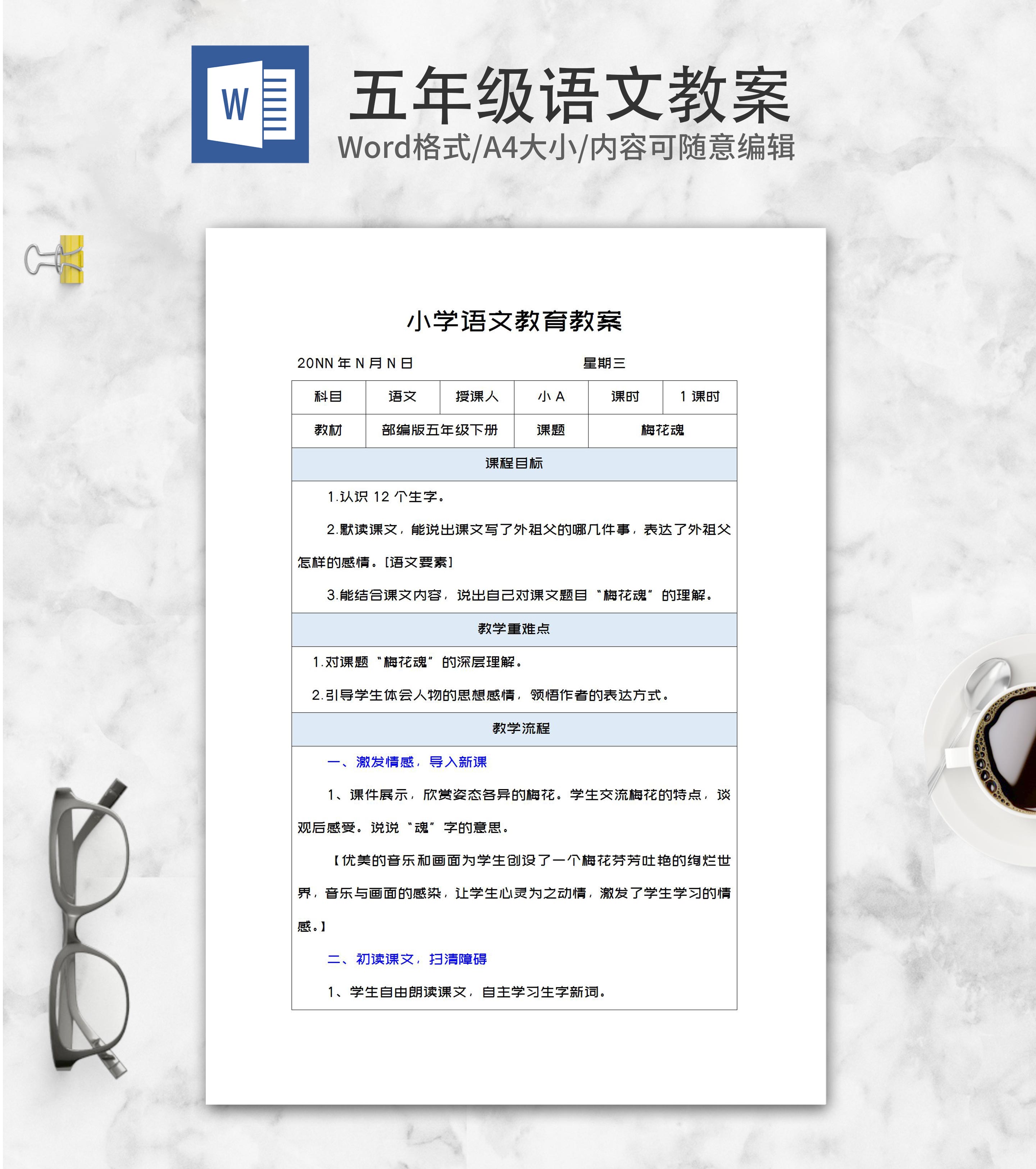Click blue heading 一、激发情感，导入新课
Viewport: 1036px width, 1169px height.
[407, 762]
